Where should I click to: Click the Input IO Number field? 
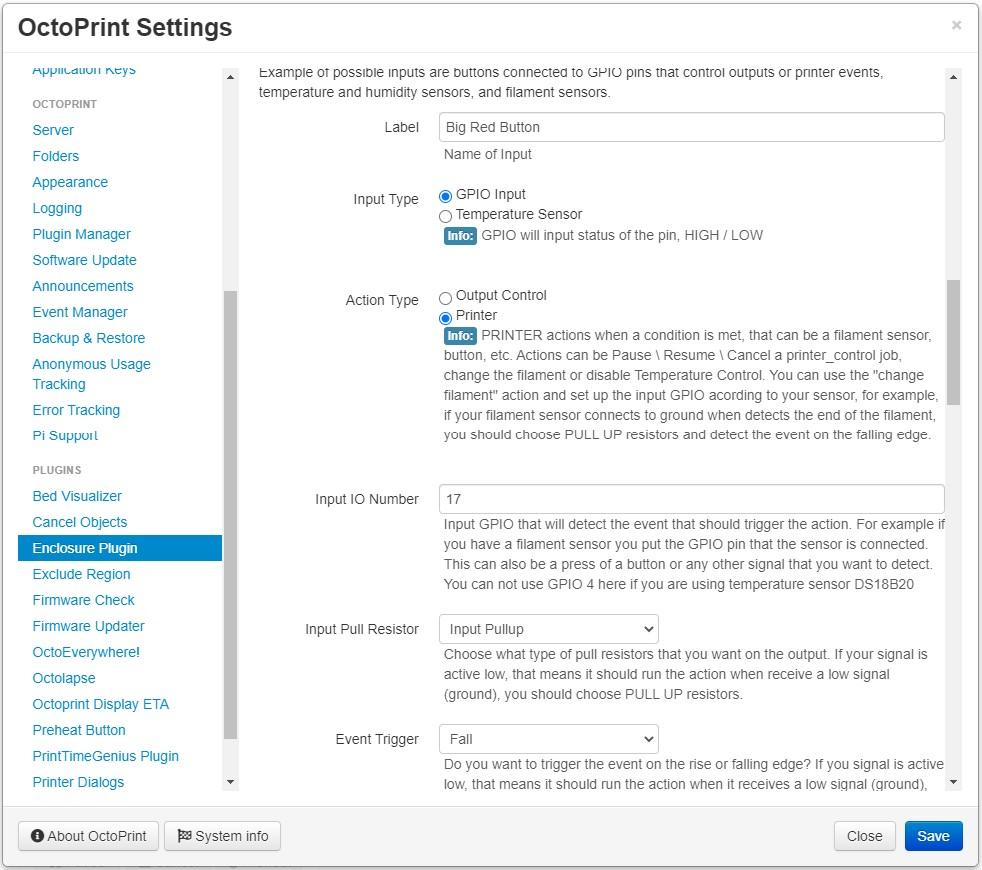[x=691, y=499]
